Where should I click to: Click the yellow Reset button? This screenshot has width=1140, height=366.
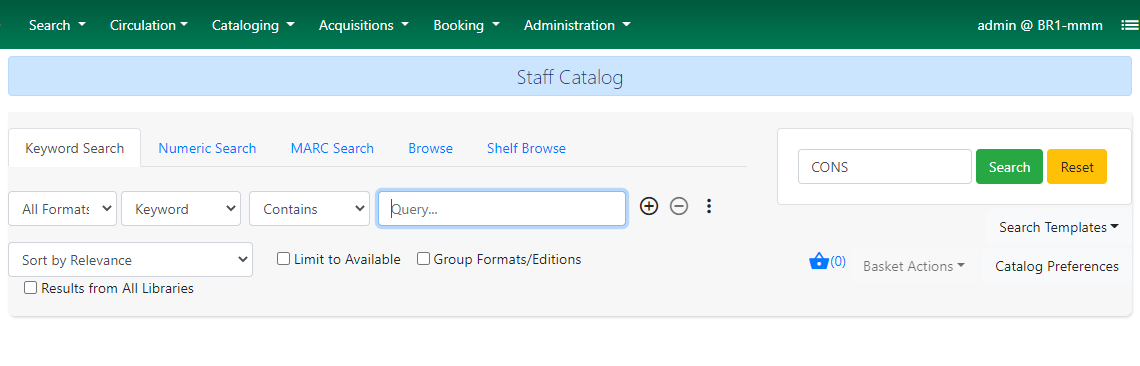[x=1077, y=167]
